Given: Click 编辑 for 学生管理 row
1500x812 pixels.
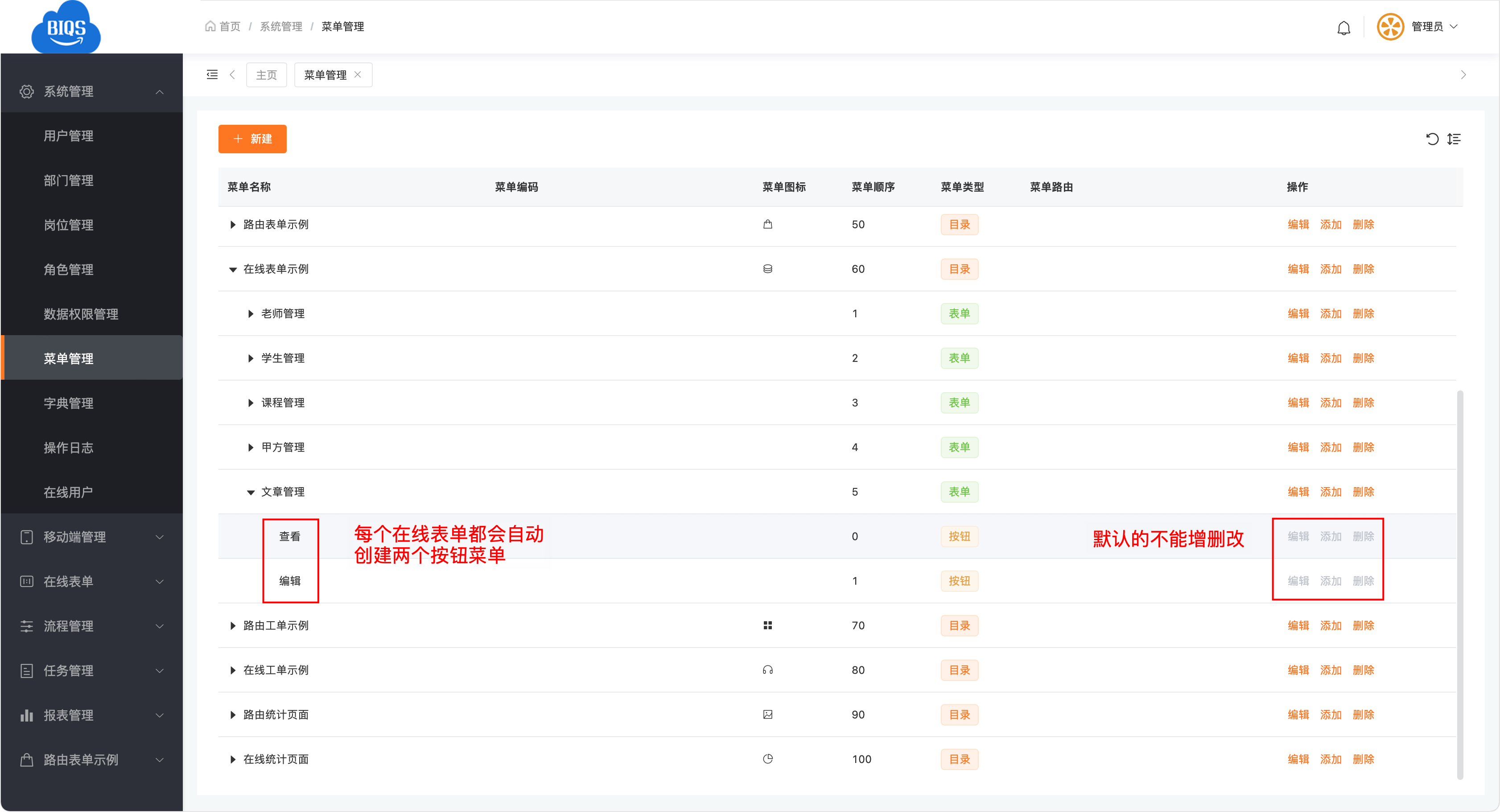Looking at the screenshot, I should [x=1298, y=359].
